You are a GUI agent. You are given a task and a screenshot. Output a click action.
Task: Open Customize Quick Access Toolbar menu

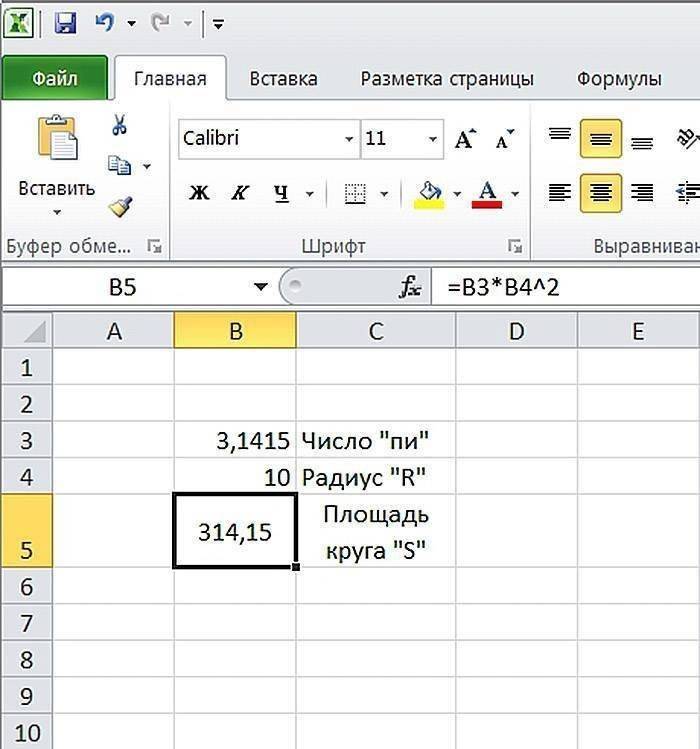coord(218,23)
